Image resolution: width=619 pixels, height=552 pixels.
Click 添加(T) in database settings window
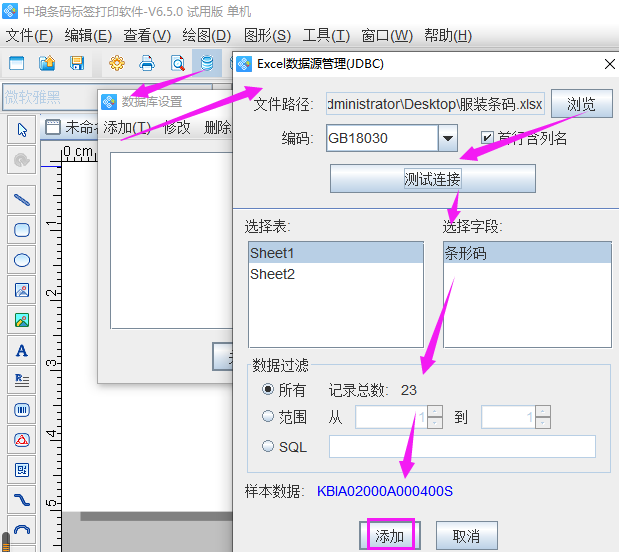pos(127,128)
